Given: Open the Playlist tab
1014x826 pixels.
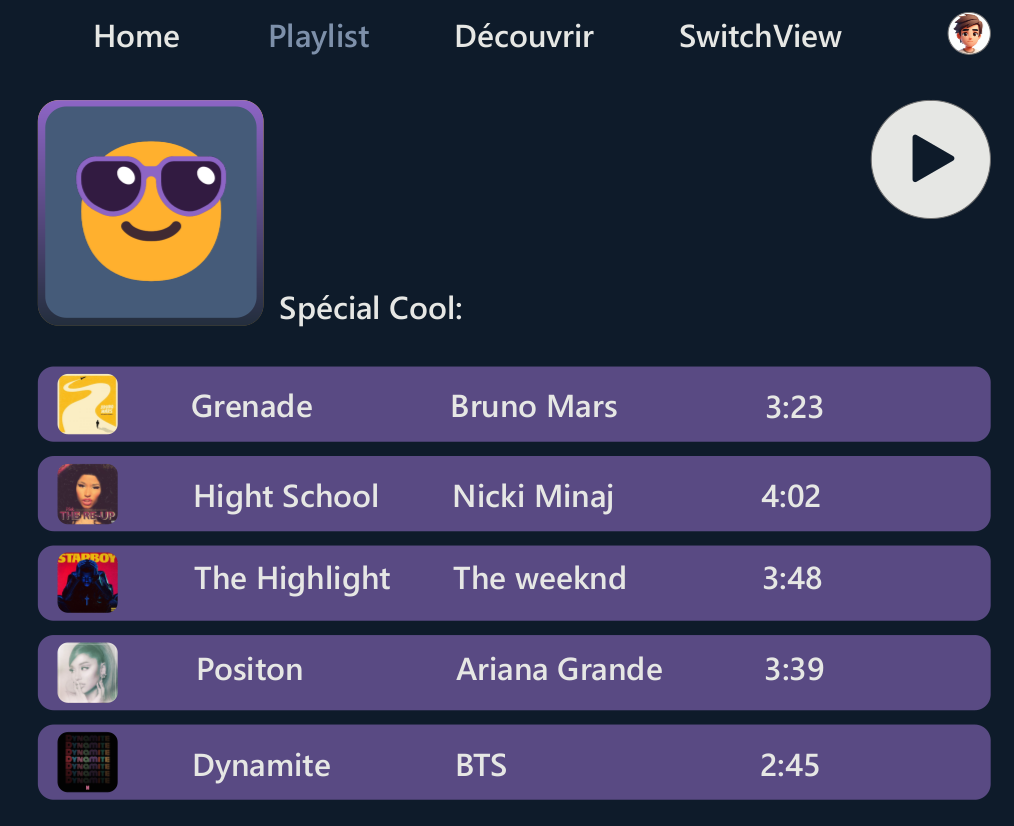Looking at the screenshot, I should tap(319, 37).
